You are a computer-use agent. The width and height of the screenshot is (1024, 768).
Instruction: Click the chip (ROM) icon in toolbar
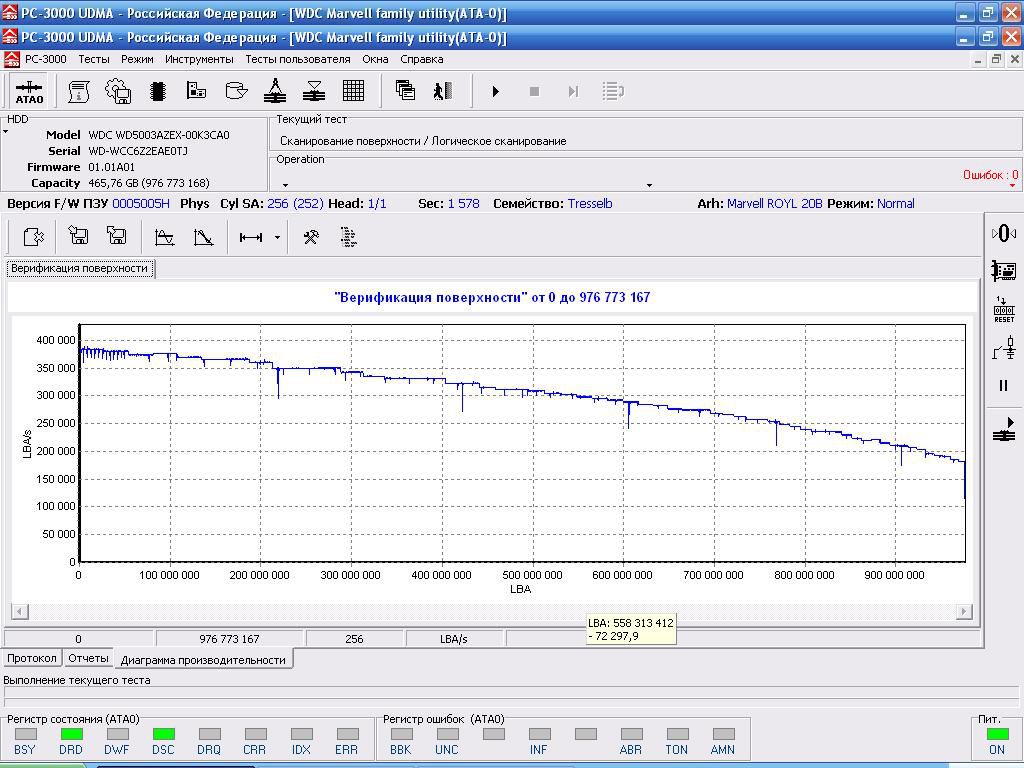[x=157, y=91]
